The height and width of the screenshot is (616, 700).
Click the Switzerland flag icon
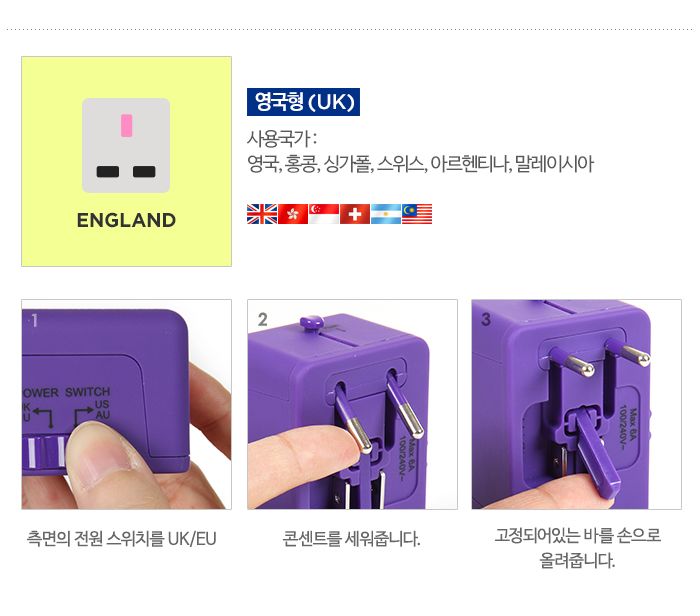(355, 214)
